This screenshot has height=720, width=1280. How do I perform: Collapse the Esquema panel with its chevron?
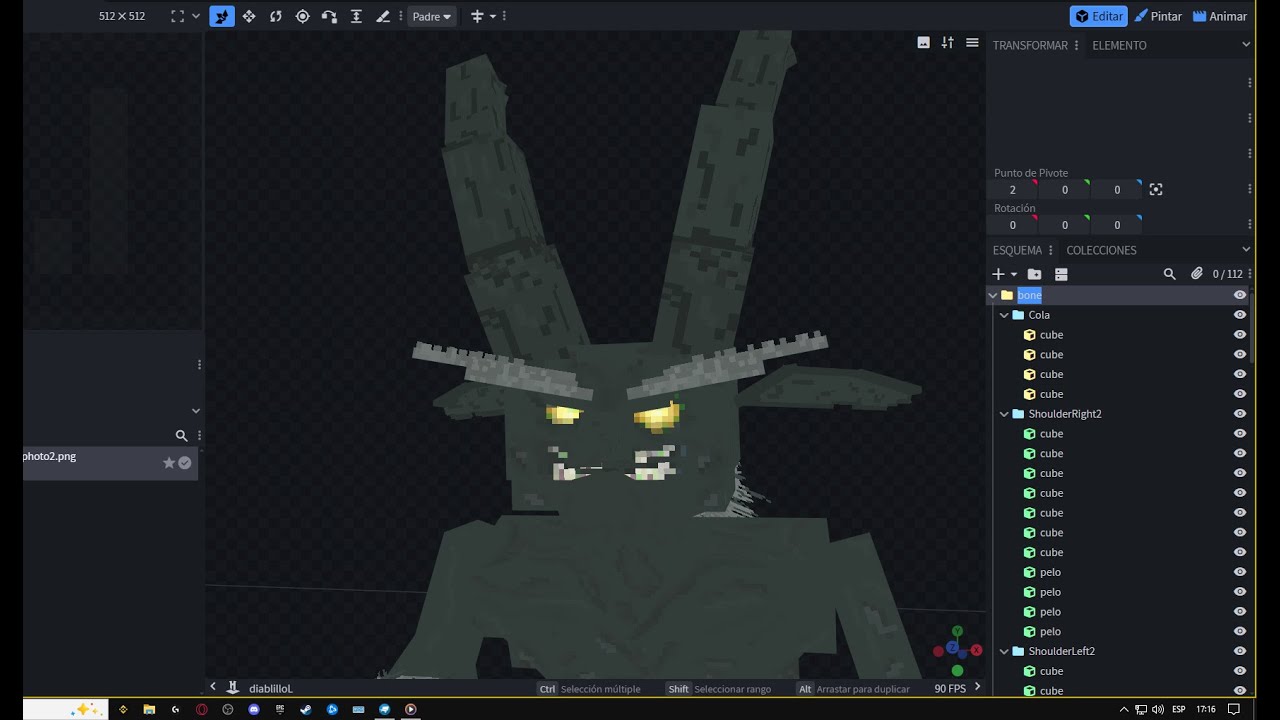pyautogui.click(x=1246, y=249)
